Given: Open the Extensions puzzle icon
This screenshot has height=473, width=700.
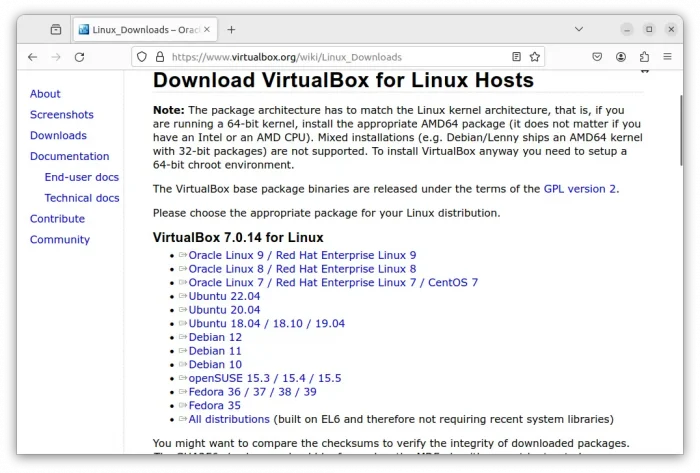Looking at the screenshot, I should pos(645,57).
